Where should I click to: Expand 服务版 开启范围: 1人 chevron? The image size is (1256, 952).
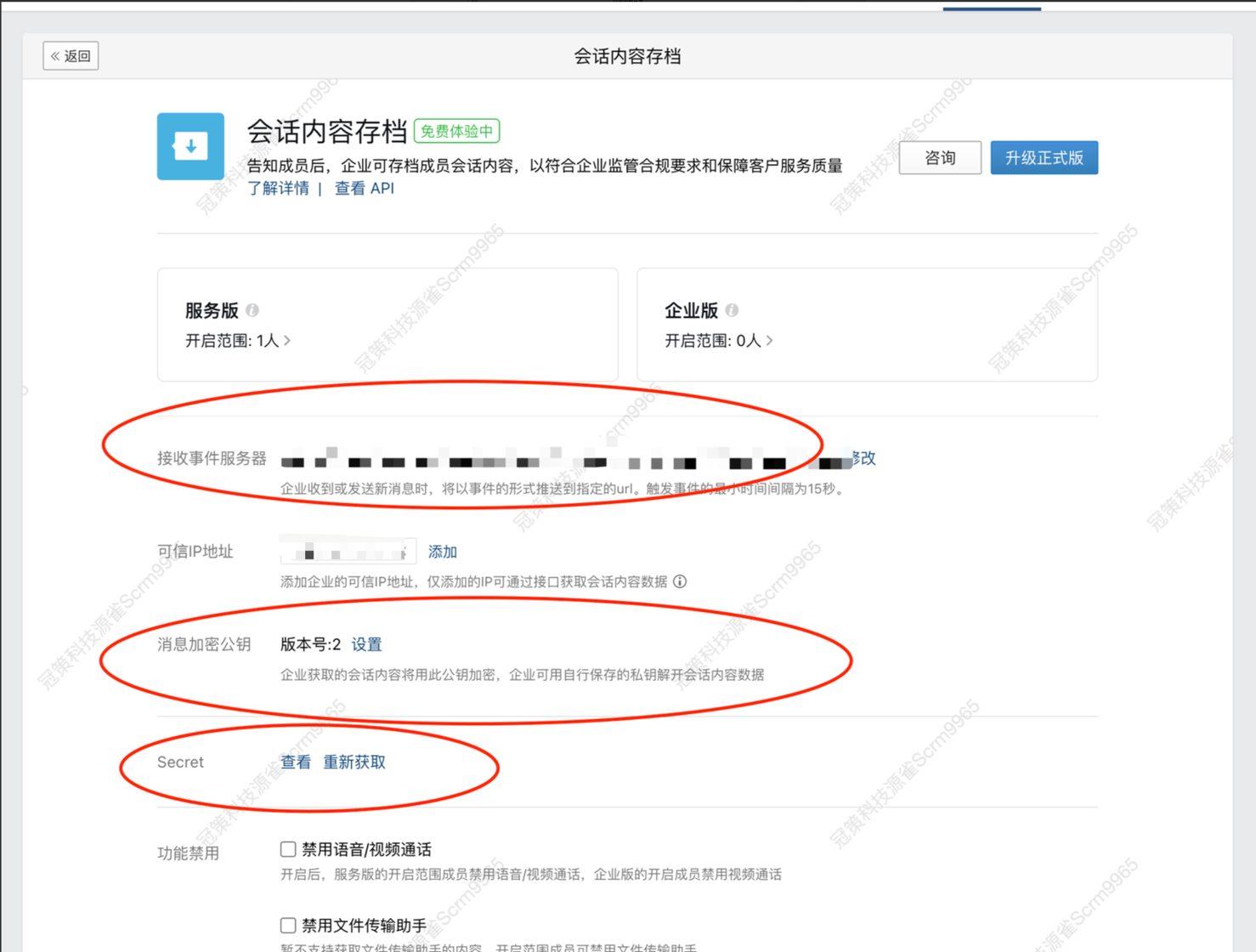tap(287, 341)
